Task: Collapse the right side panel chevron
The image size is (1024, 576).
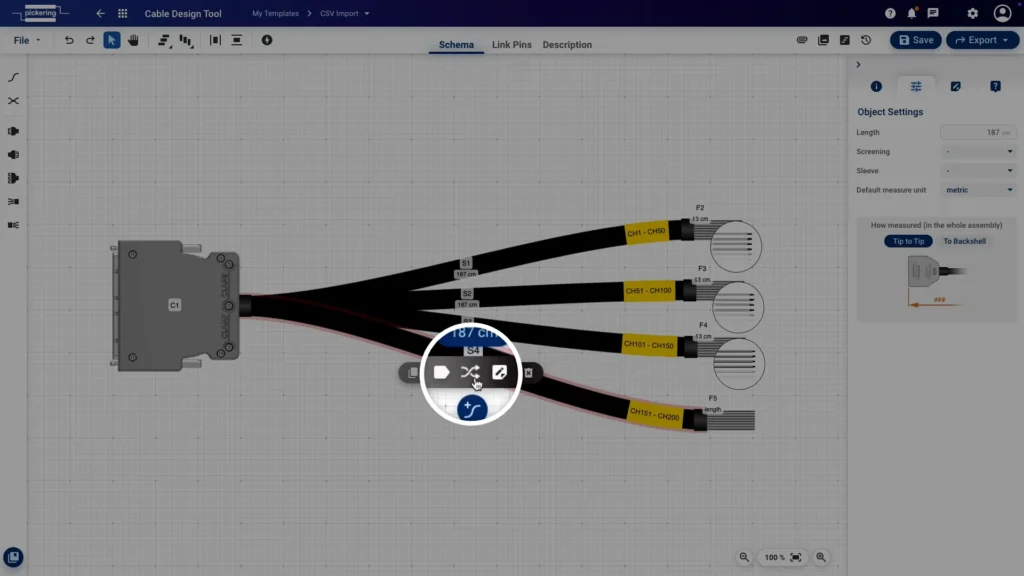Action: click(x=858, y=65)
